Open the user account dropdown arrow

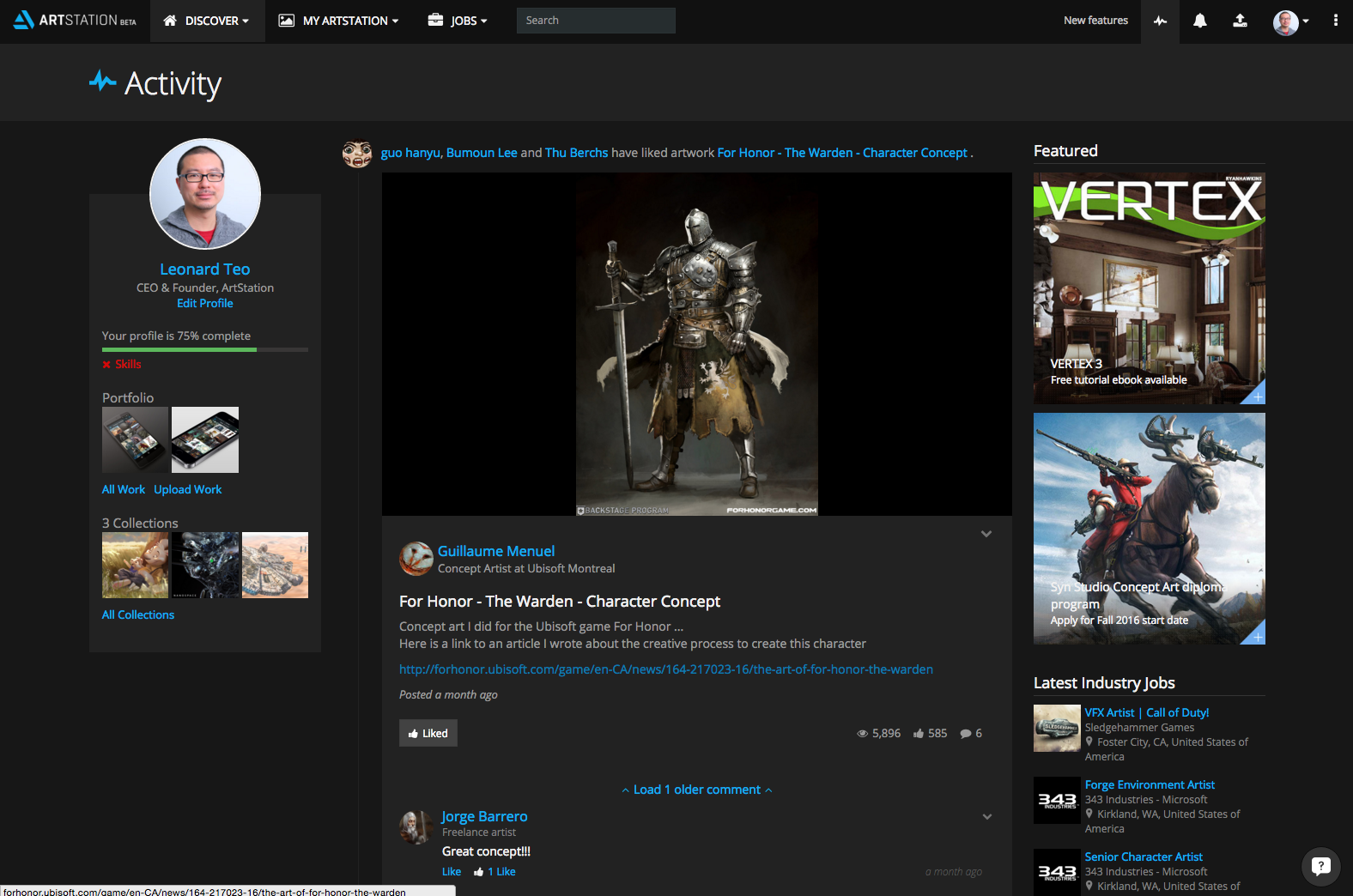point(1306,21)
